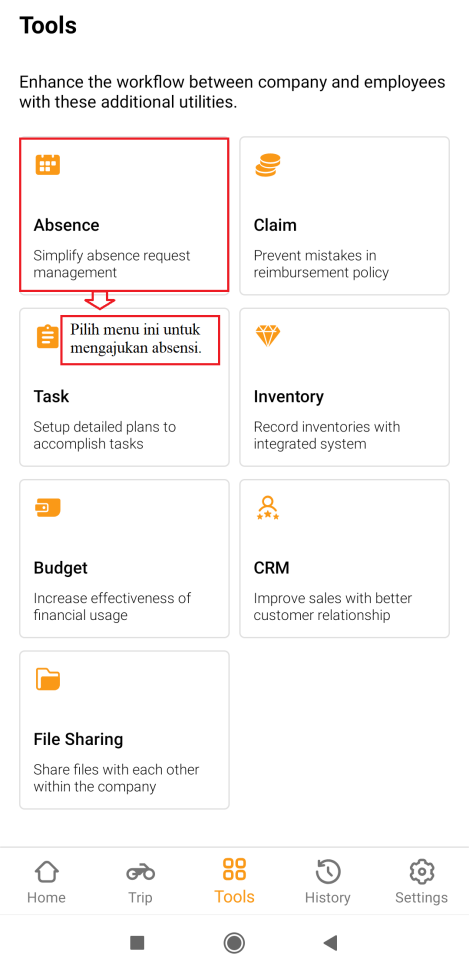Tap the Task clipboard icon
Screen dimensions: 469x971
47,336
